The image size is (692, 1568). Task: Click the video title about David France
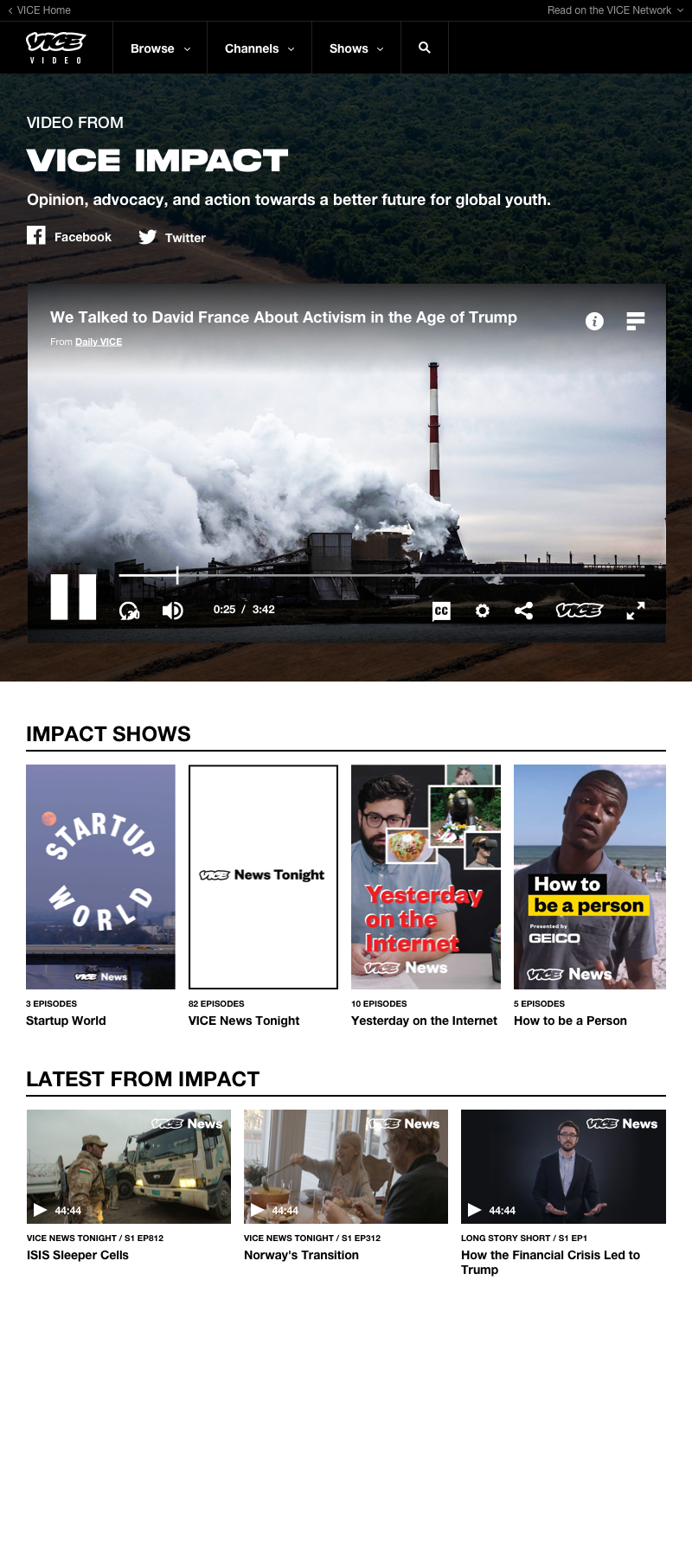coord(284,317)
